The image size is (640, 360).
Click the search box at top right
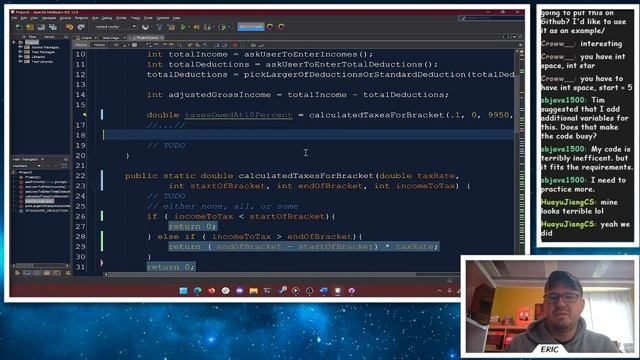pos(490,18)
